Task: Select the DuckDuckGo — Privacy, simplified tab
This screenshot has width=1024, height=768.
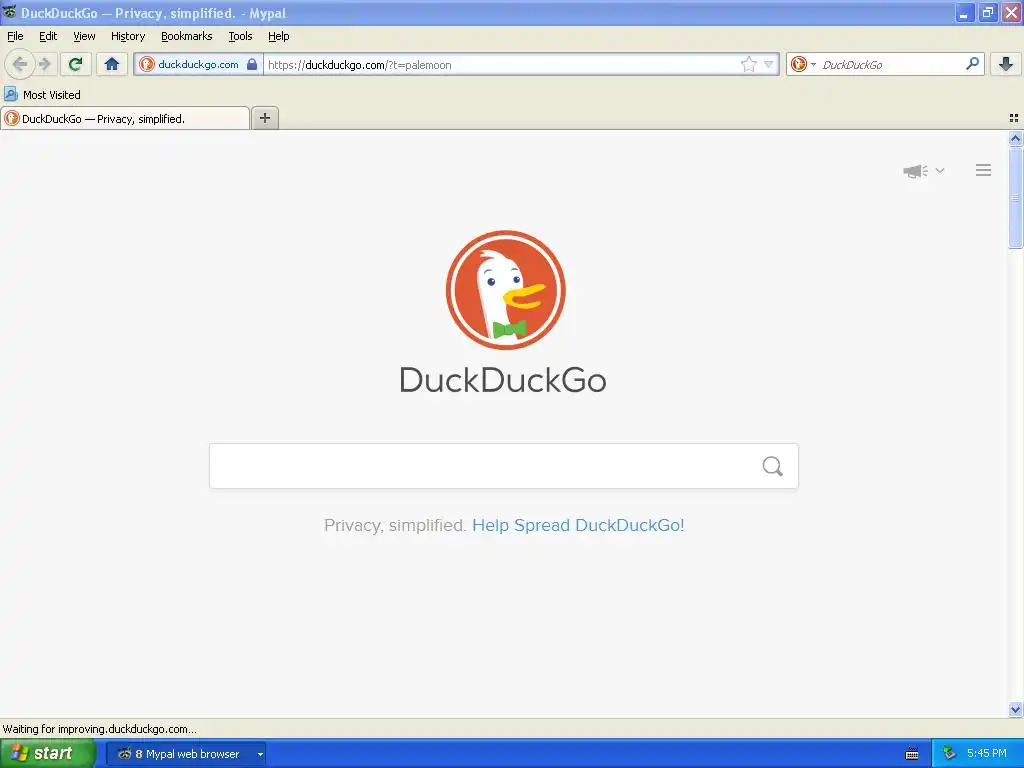Action: [x=125, y=118]
